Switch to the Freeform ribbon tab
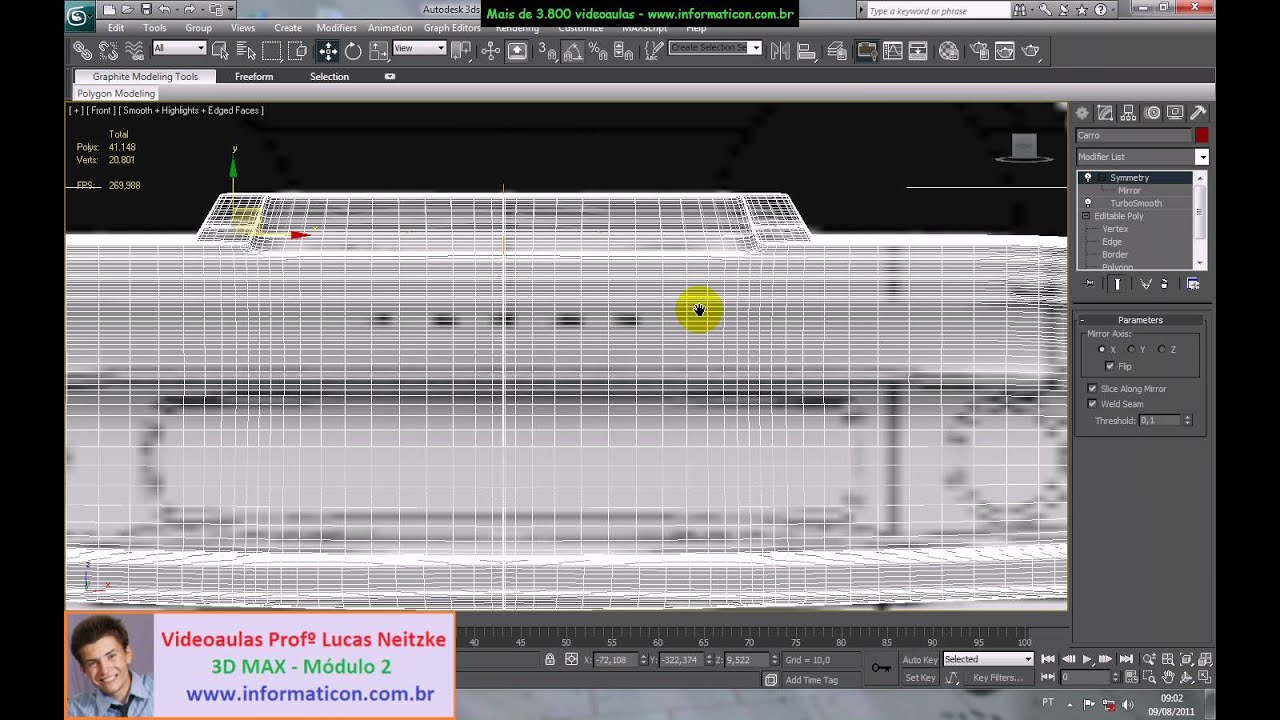 pos(254,77)
